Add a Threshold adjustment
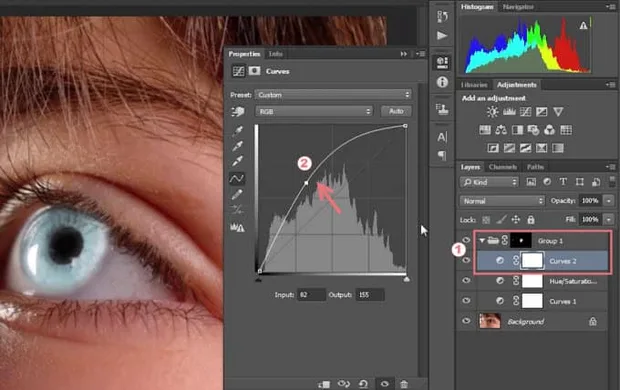Screen dimensions: 620x390 525,148
